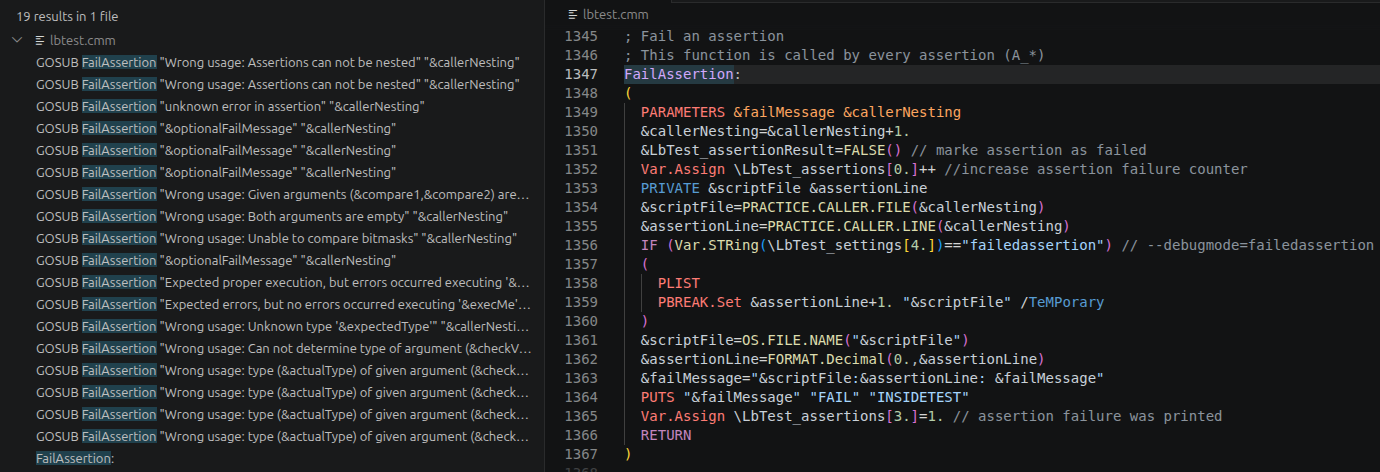Open result "Wrong usage: Both arguments are empty"
The image size is (1380, 472).
click(x=271, y=216)
